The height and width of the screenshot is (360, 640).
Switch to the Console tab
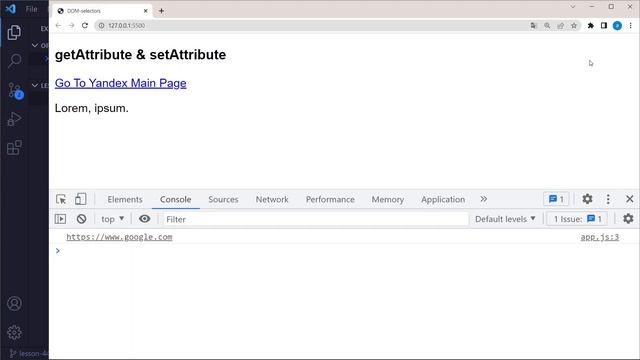(176, 199)
